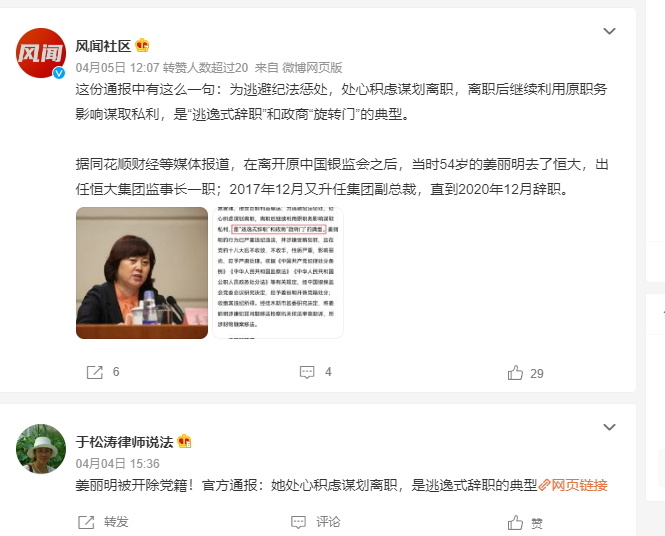Viewport: 665px width, 536px height.
Task: Click the blue verified badge on 风闻 avatar
Action: (x=59, y=73)
